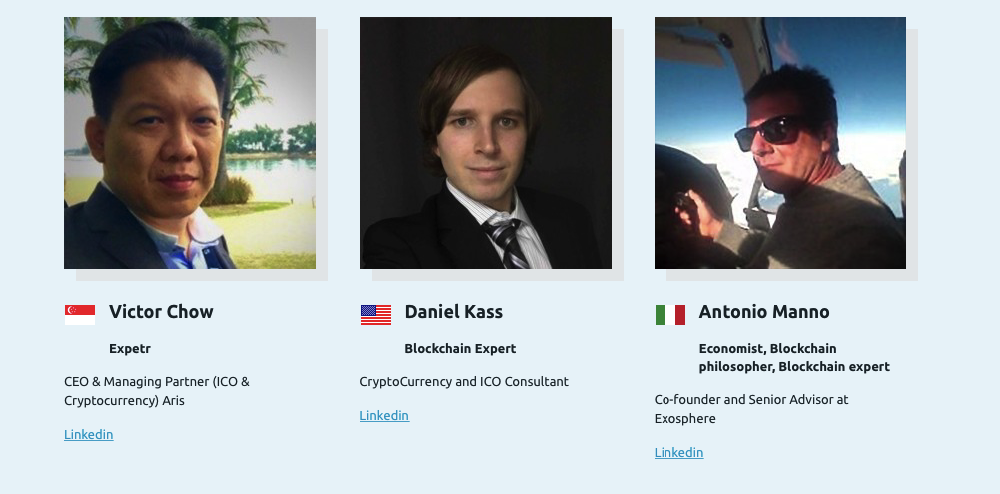Viewport: 1000px width, 494px height.
Task: Click the Blockchain Expert subtitle
Action: [x=460, y=349]
